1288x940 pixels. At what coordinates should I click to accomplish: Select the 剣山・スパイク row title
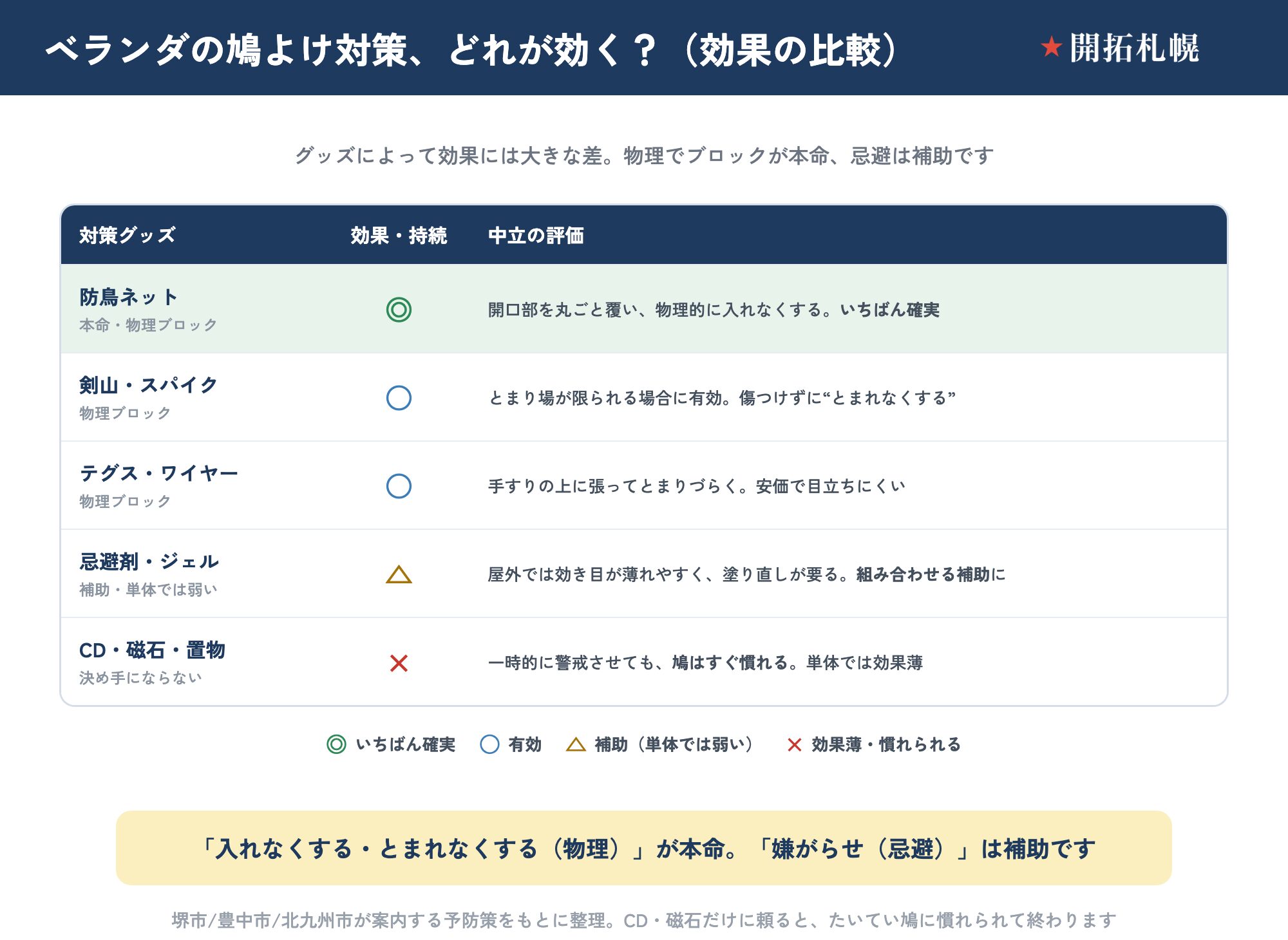tap(148, 385)
